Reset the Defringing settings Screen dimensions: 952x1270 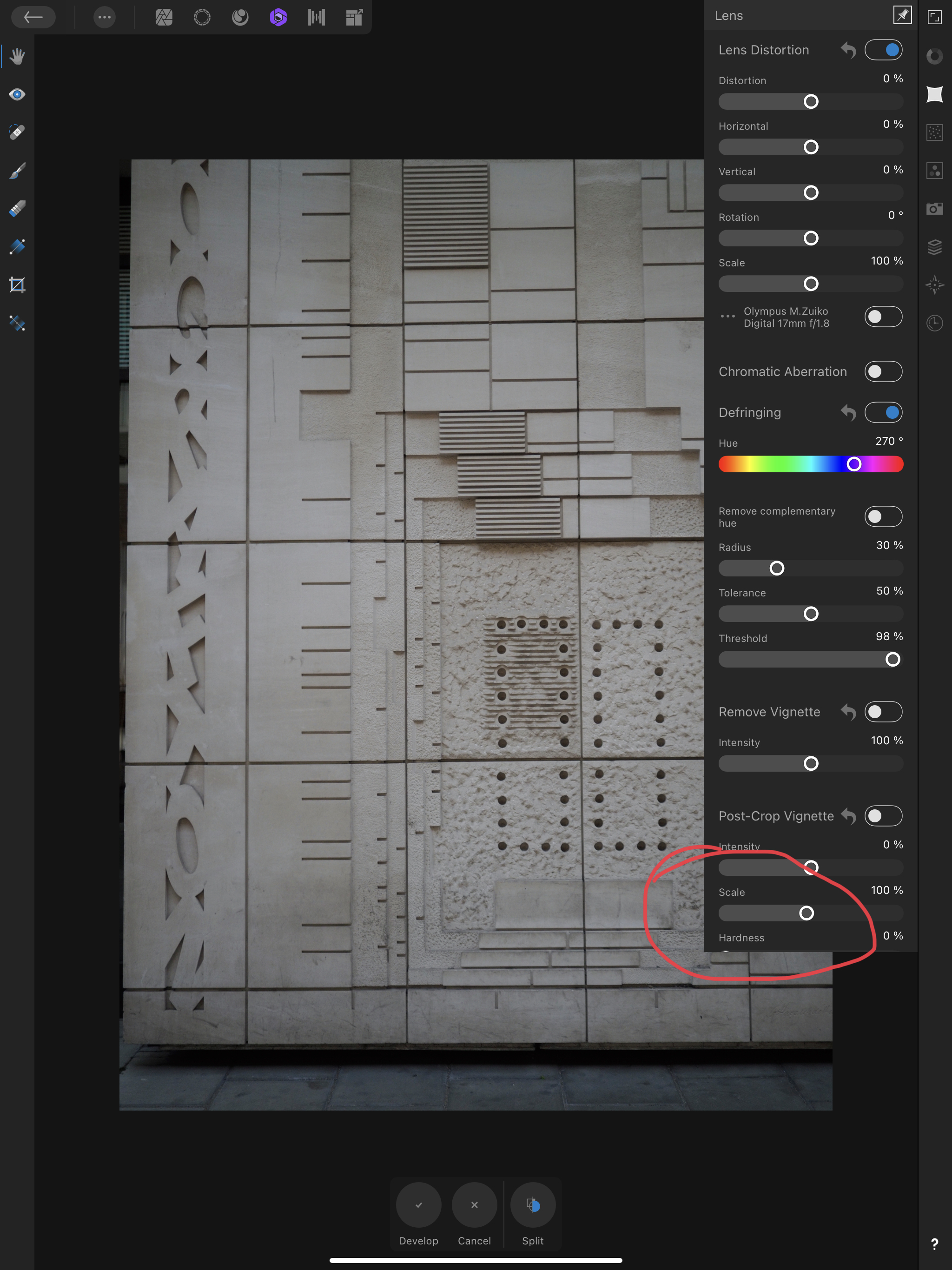(849, 412)
